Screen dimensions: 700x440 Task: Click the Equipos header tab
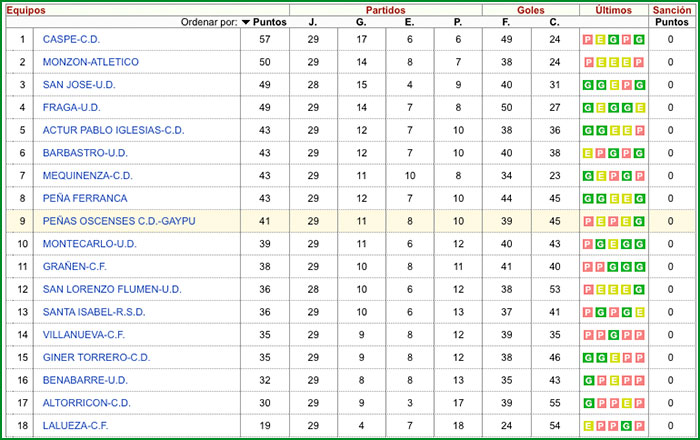point(26,9)
